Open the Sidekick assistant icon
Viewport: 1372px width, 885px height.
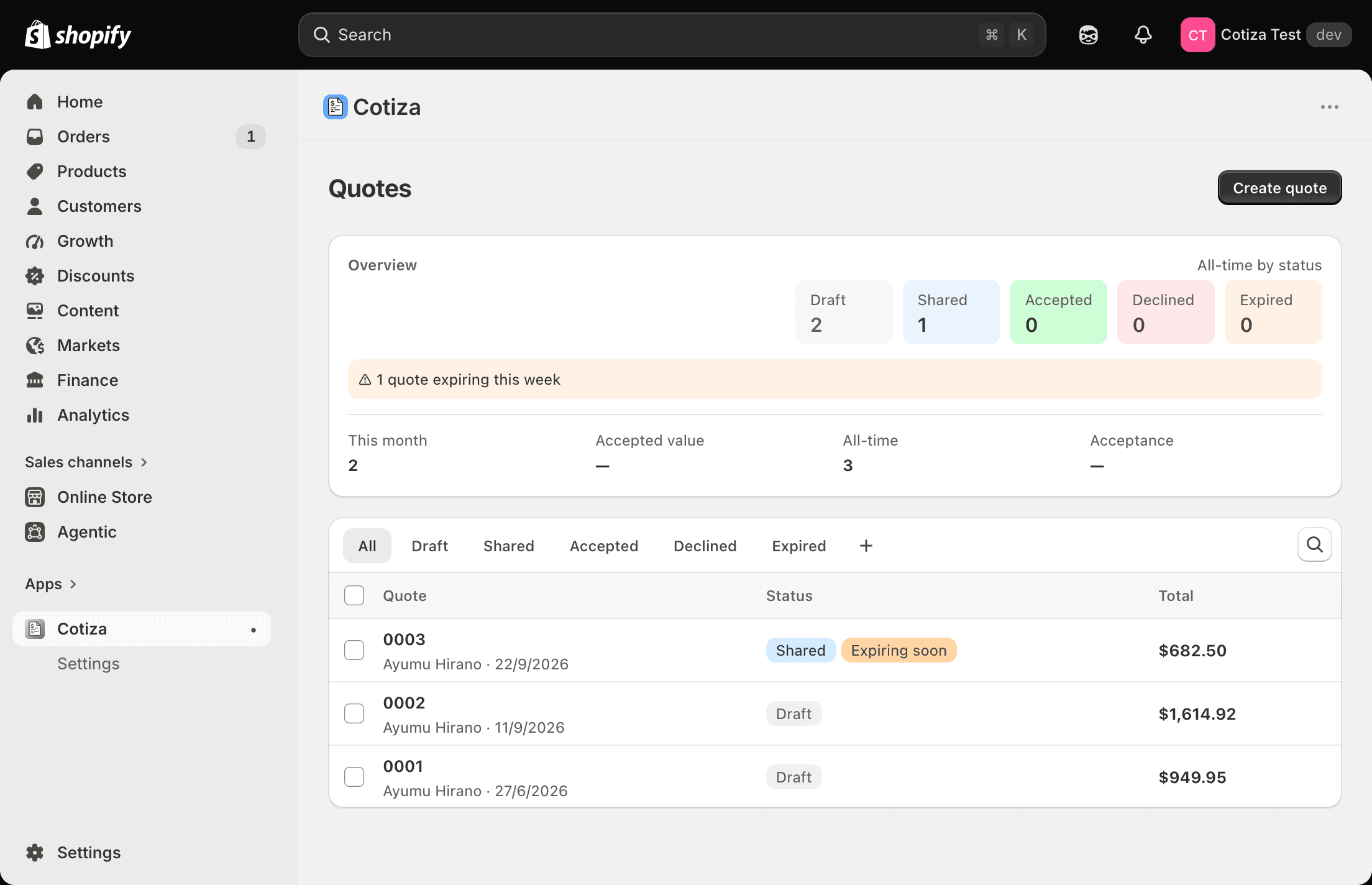[1089, 35]
